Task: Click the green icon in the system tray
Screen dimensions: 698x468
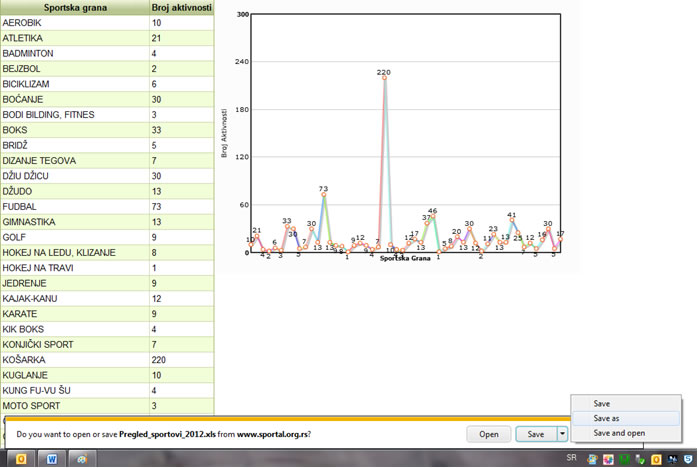Action: (624, 459)
